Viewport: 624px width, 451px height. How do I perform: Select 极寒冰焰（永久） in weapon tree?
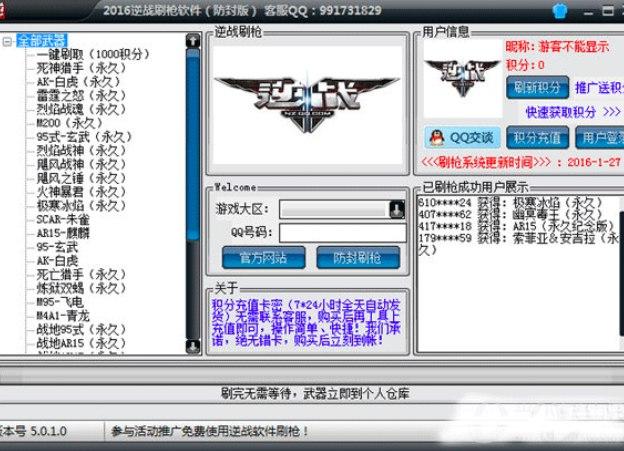[x=81, y=206]
